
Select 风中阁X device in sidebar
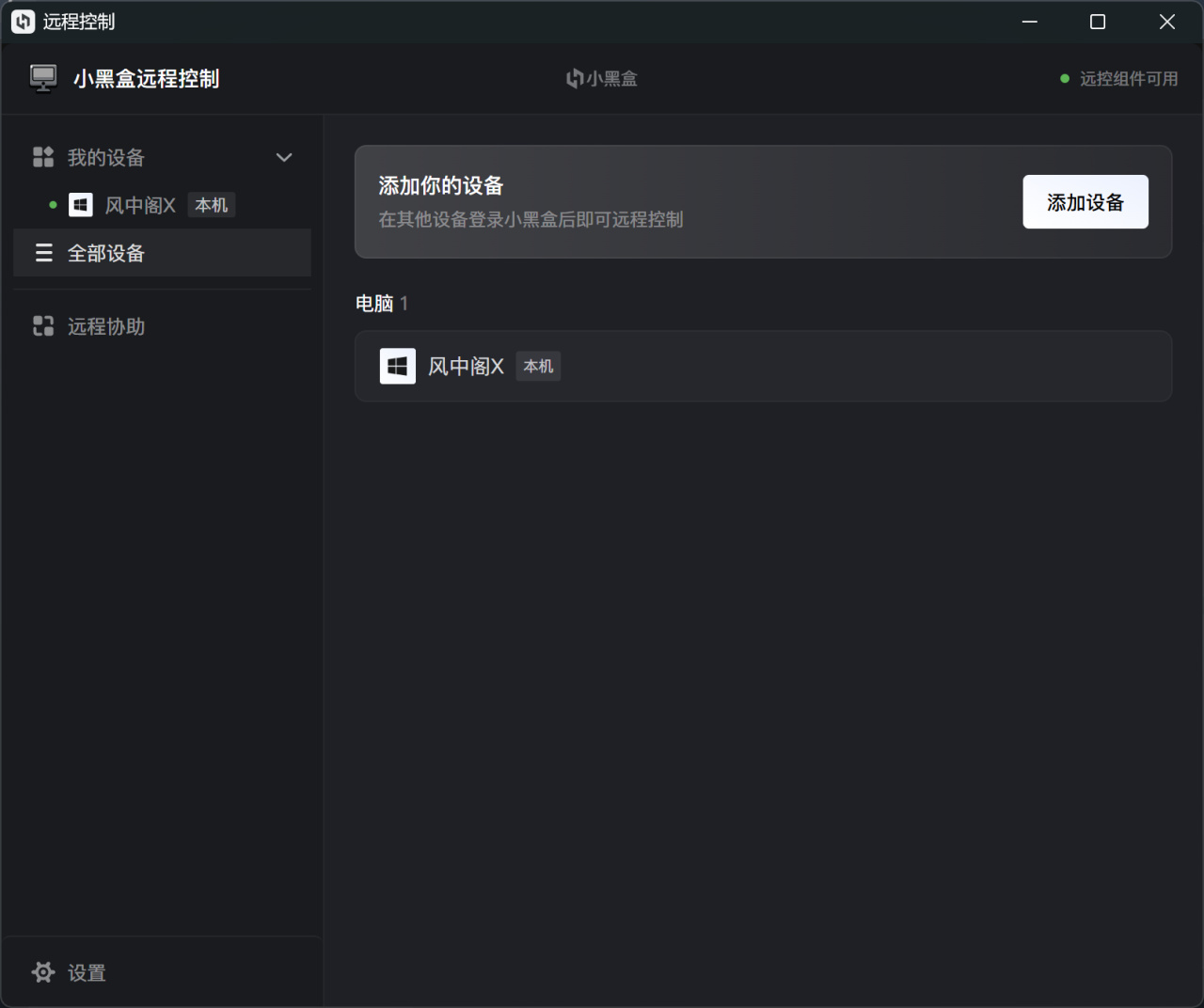coord(162,205)
